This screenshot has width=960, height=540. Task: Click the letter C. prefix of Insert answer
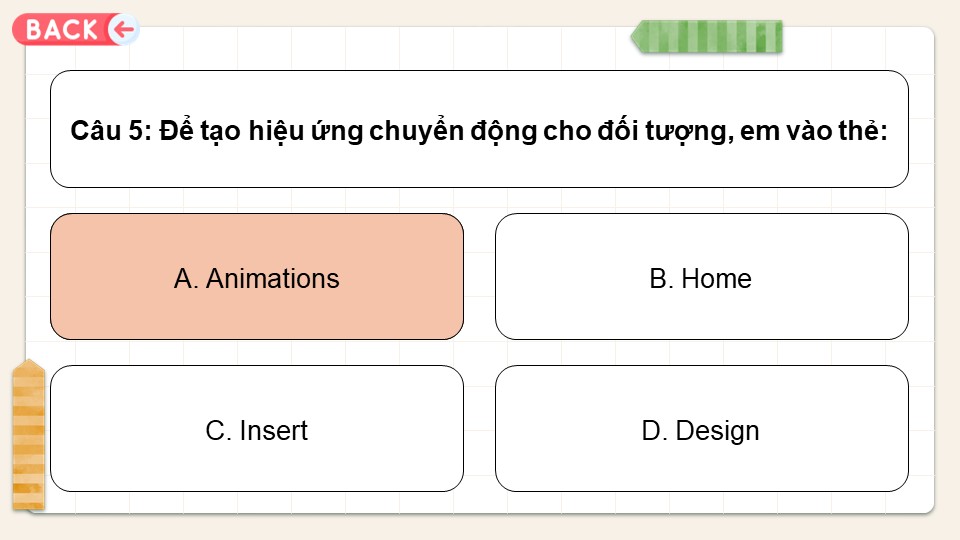pyautogui.click(x=219, y=430)
